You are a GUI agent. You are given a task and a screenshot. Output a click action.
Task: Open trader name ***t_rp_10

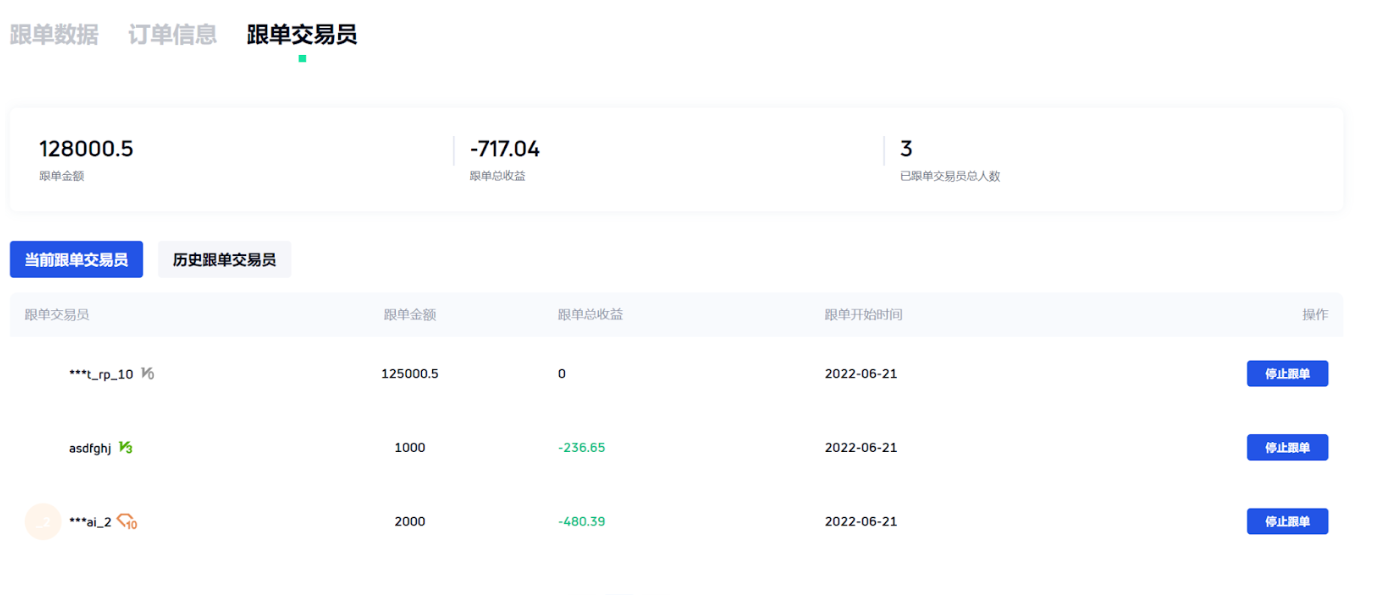pos(100,374)
